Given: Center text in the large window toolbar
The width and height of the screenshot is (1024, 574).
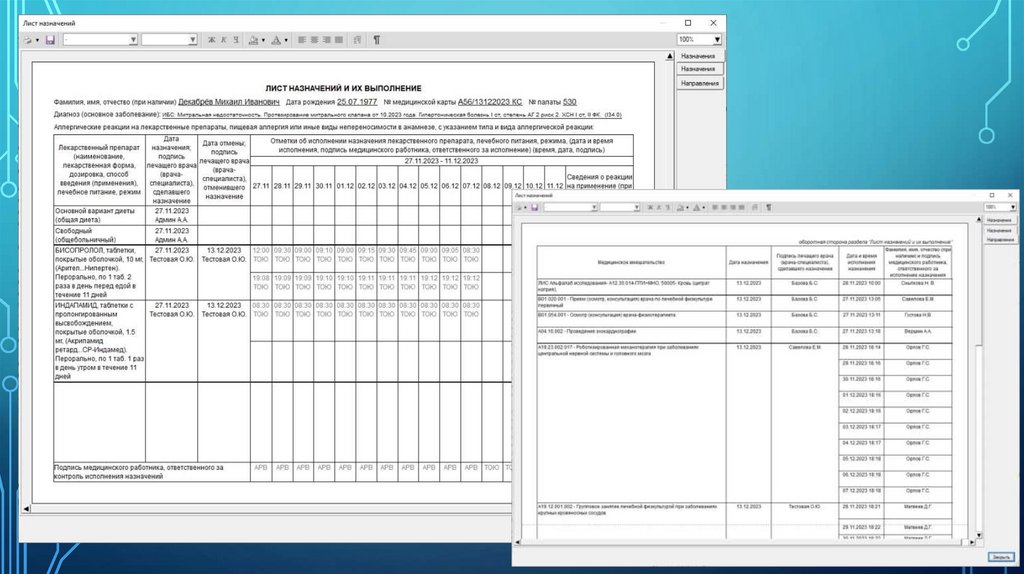Looking at the screenshot, I should 314,40.
